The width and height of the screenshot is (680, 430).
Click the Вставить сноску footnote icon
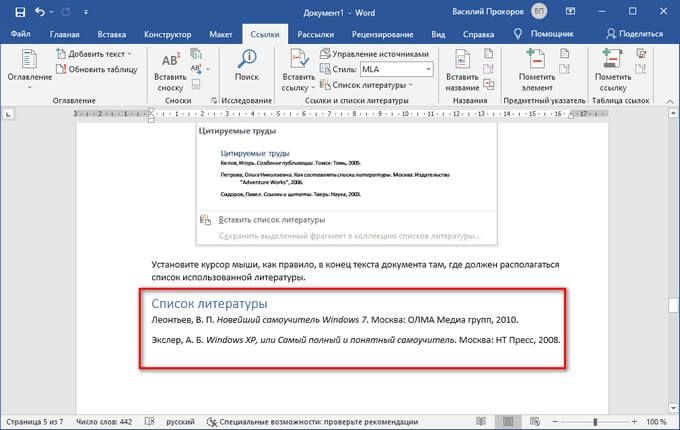[170, 60]
